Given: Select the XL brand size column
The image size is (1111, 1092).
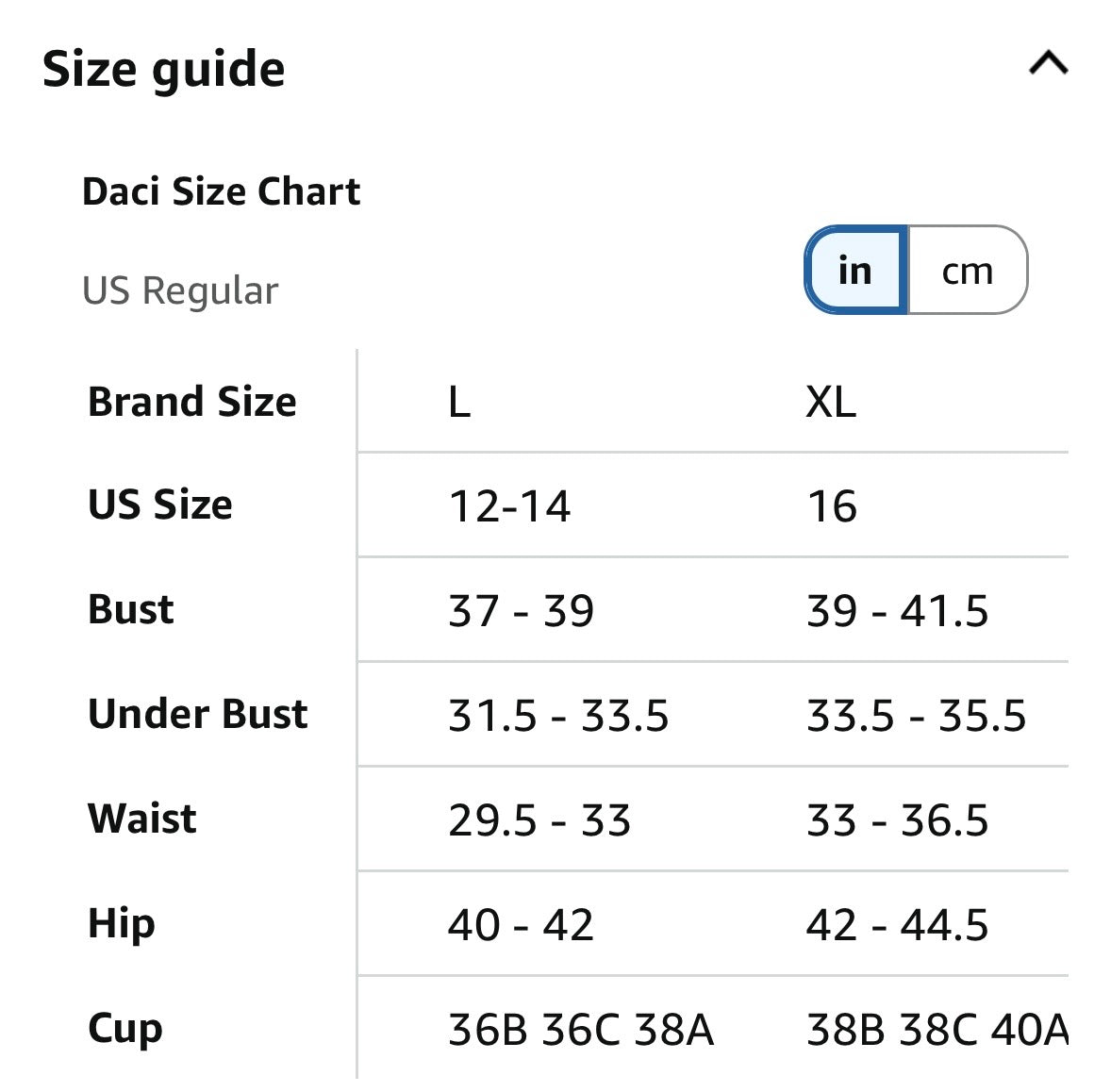Looking at the screenshot, I should click(x=831, y=402).
